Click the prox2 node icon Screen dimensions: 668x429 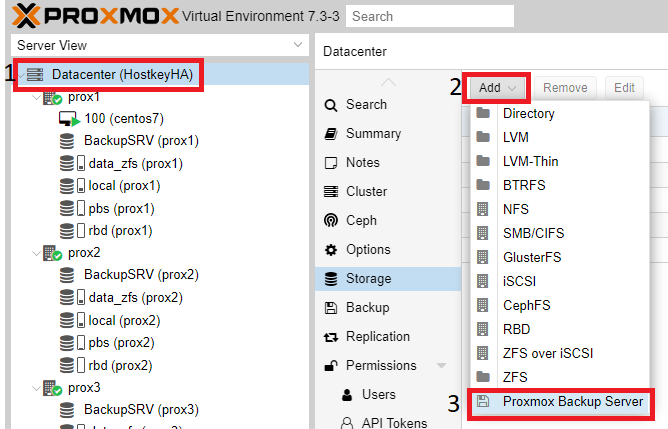52,253
